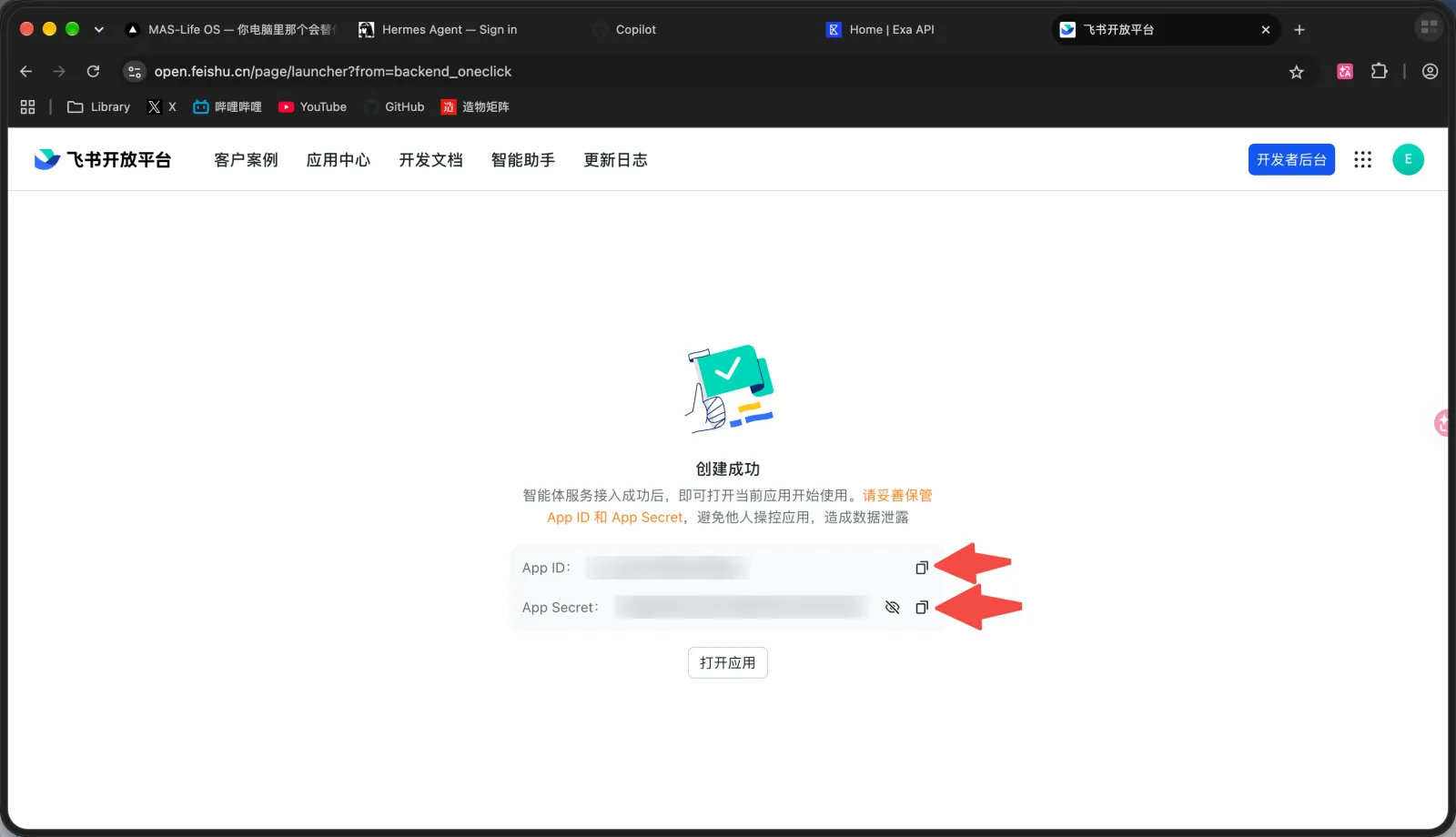Reload the current page
This screenshot has height=837, width=1456.
(93, 72)
